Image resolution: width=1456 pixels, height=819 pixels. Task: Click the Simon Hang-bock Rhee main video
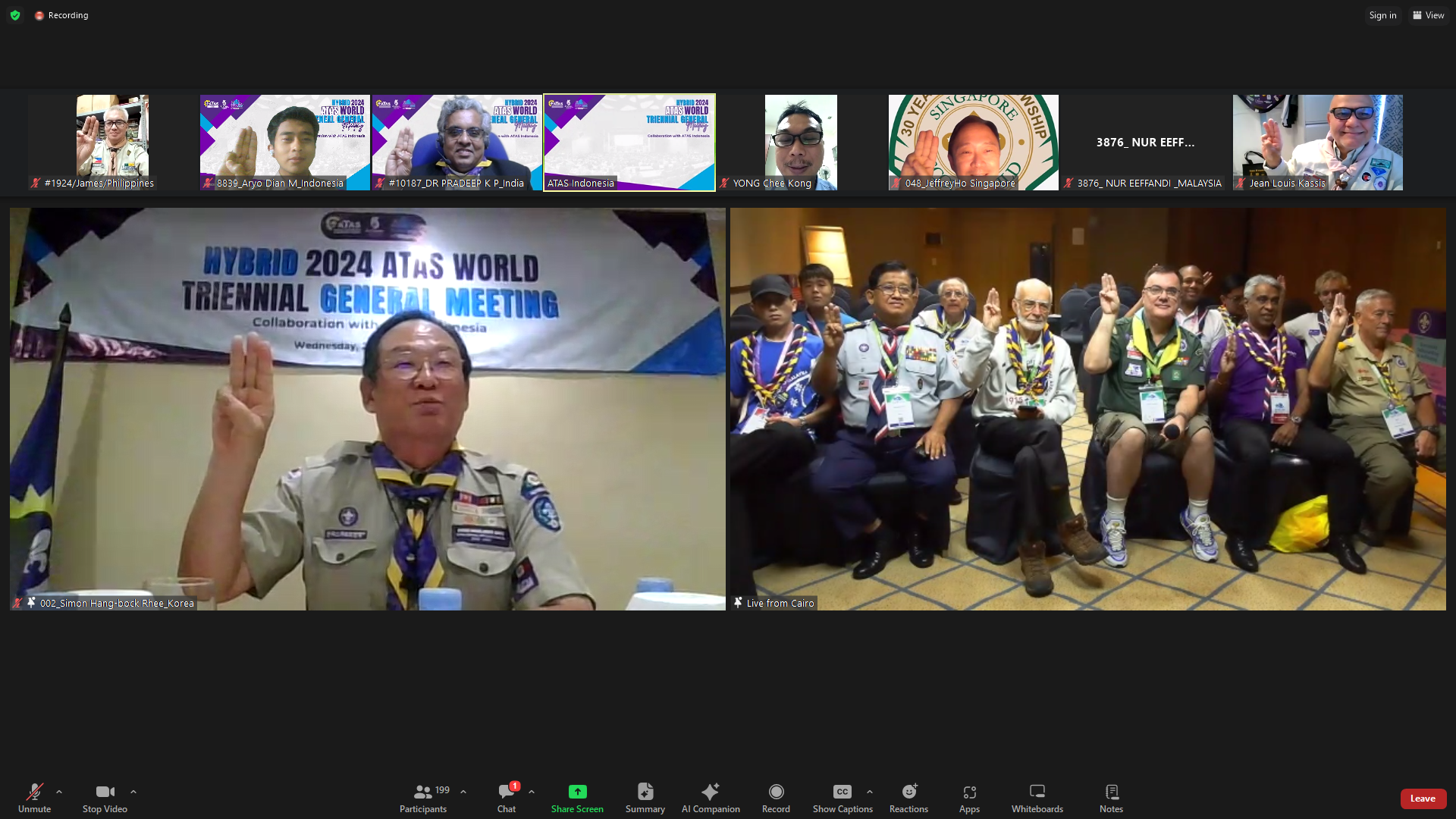click(x=368, y=409)
